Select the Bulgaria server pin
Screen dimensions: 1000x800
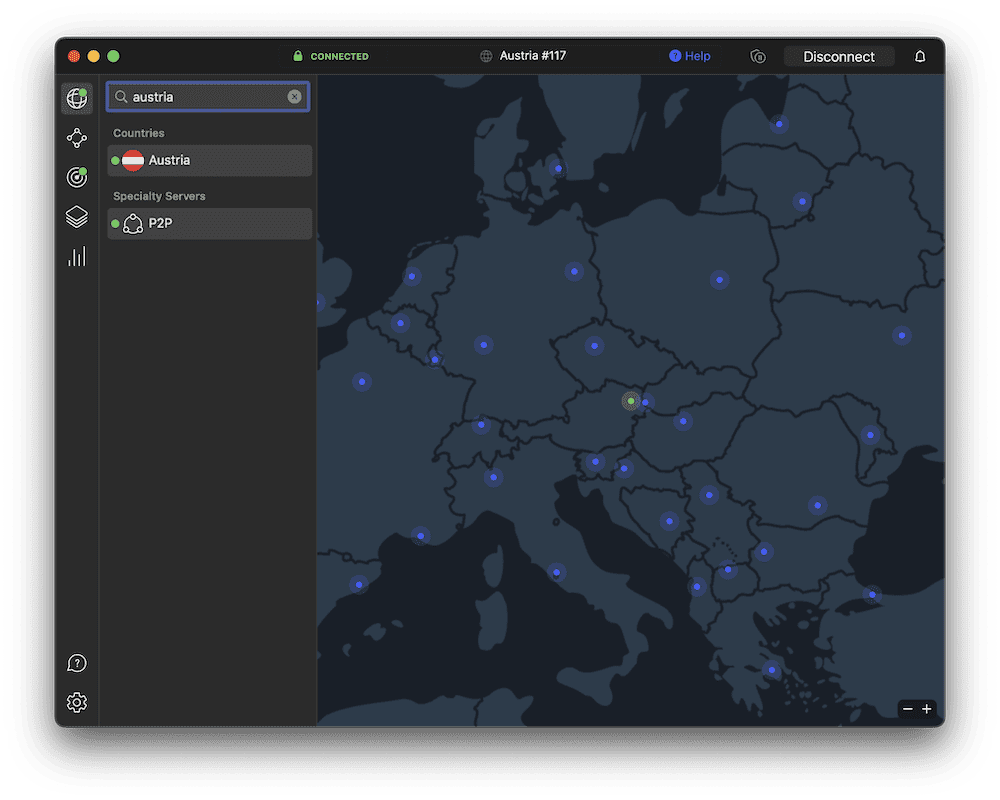764,551
